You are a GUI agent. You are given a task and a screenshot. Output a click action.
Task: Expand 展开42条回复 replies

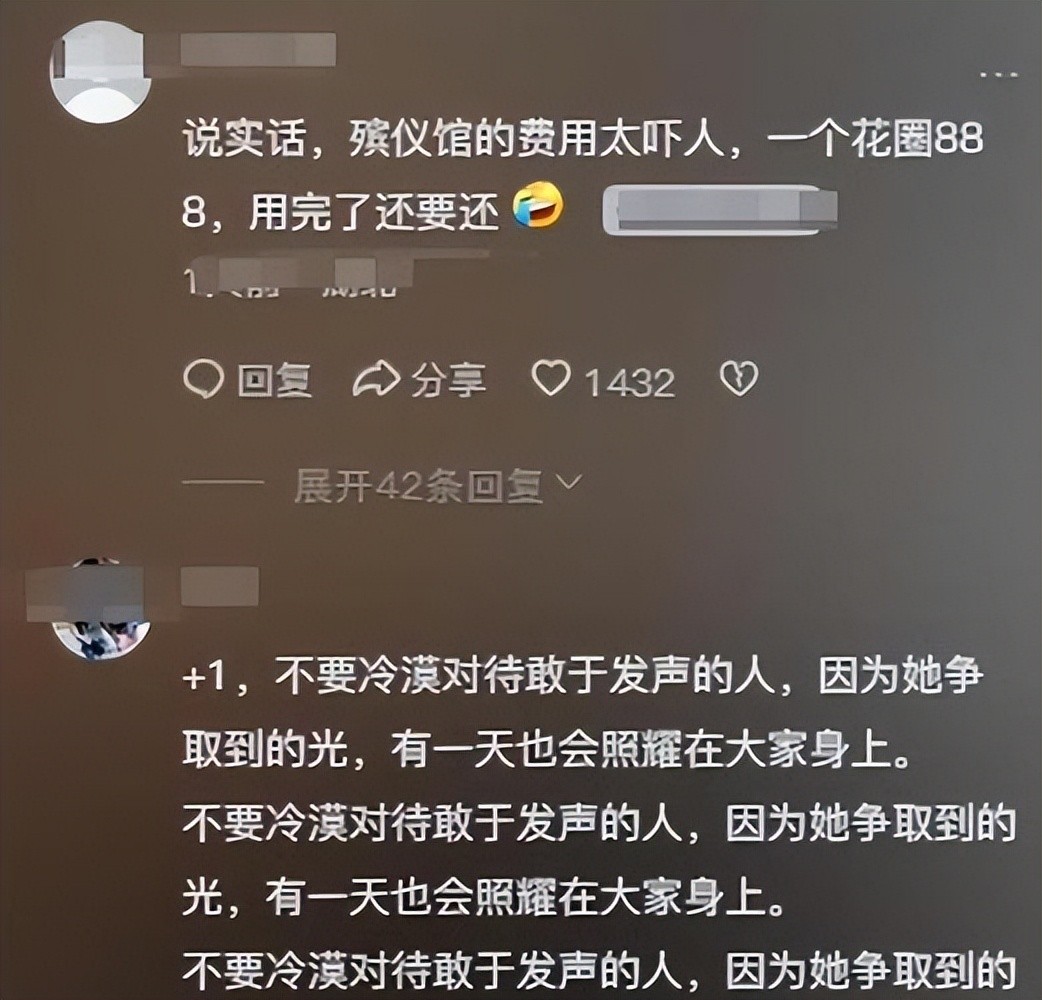[419, 486]
